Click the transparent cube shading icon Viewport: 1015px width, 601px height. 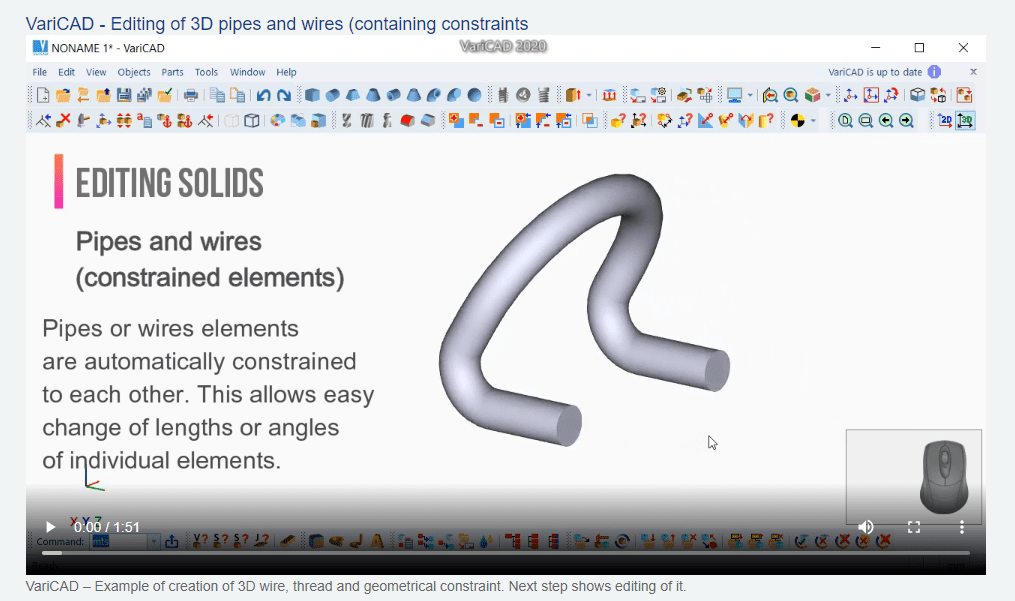coord(232,120)
